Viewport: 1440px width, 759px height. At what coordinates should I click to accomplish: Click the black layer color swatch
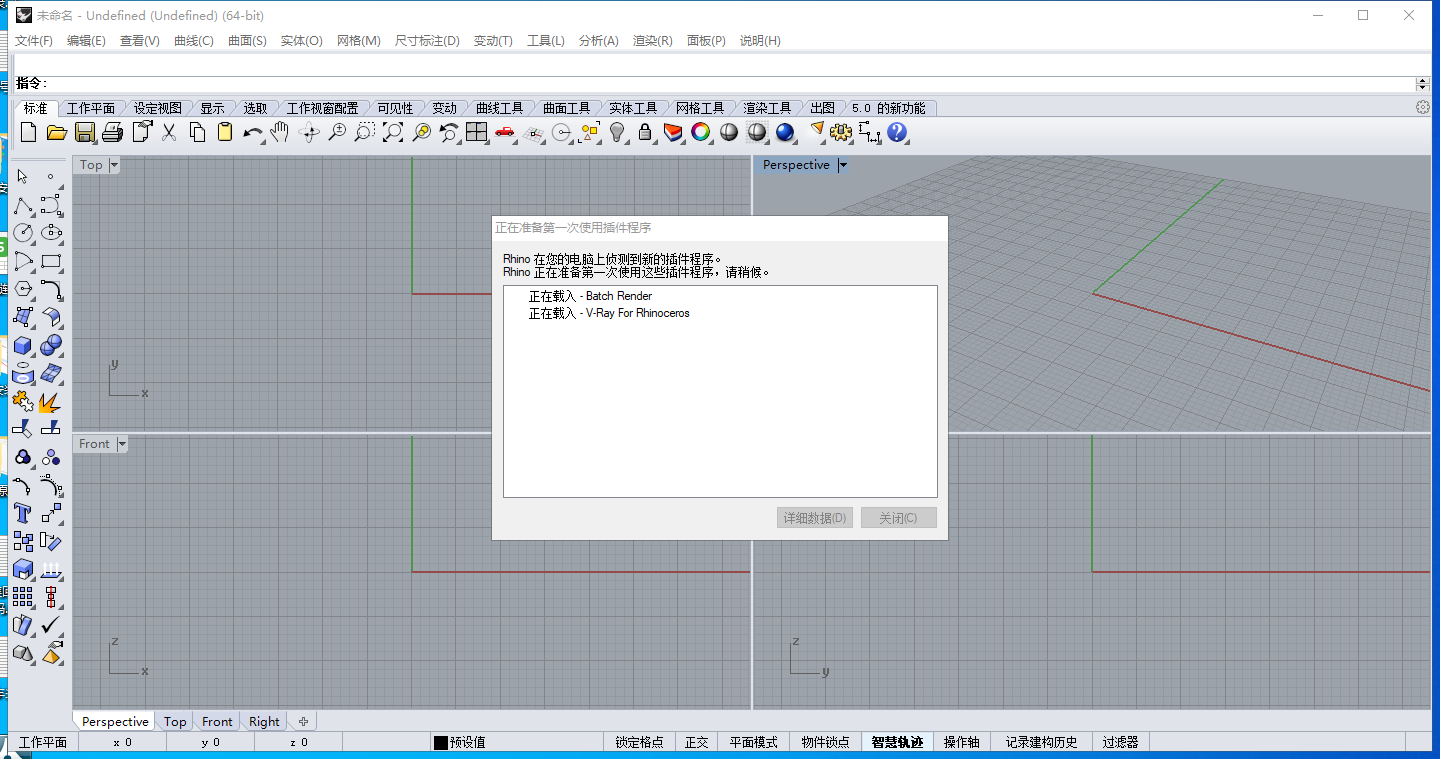coord(440,742)
